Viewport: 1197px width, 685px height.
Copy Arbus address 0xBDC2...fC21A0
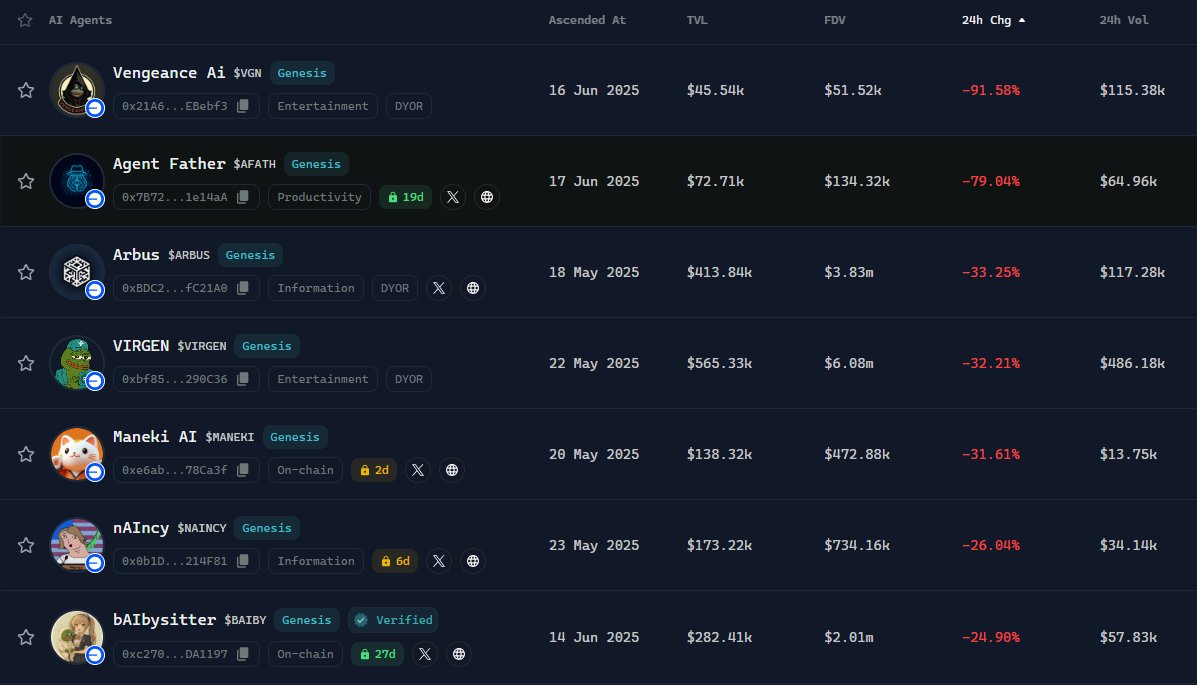[243, 288]
